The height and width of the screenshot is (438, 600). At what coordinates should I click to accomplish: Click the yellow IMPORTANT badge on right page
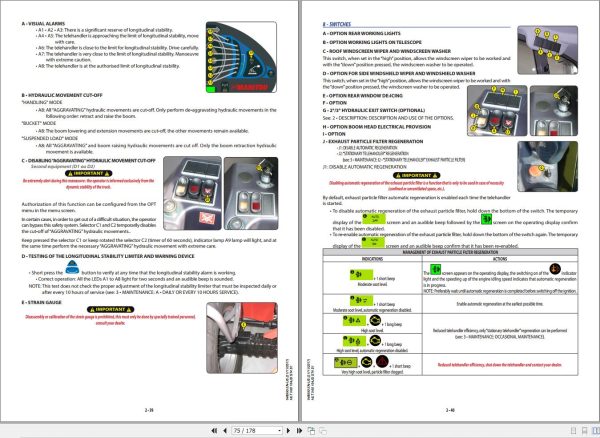tap(416, 176)
